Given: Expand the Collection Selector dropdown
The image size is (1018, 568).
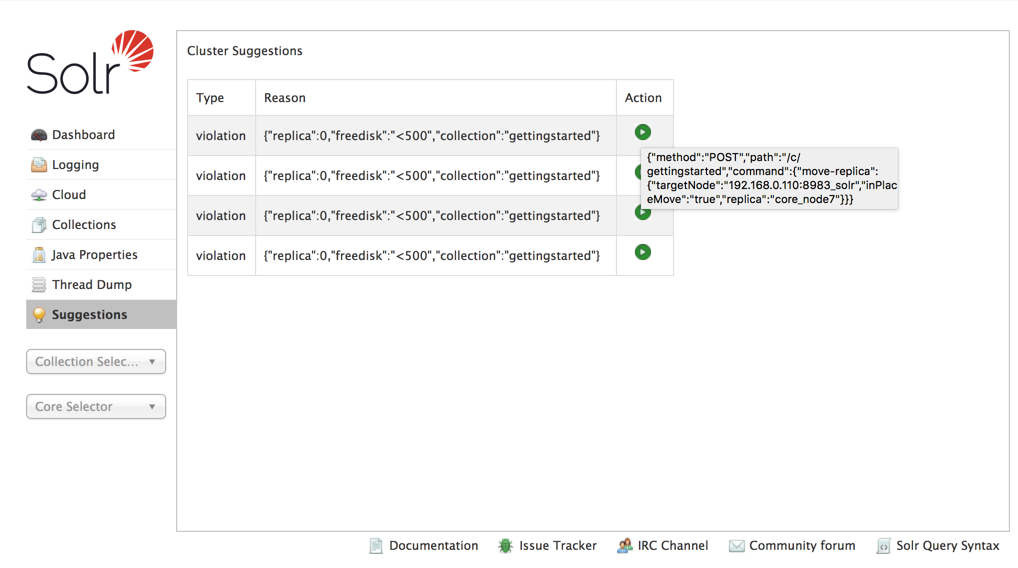Looking at the screenshot, I should pos(96,362).
